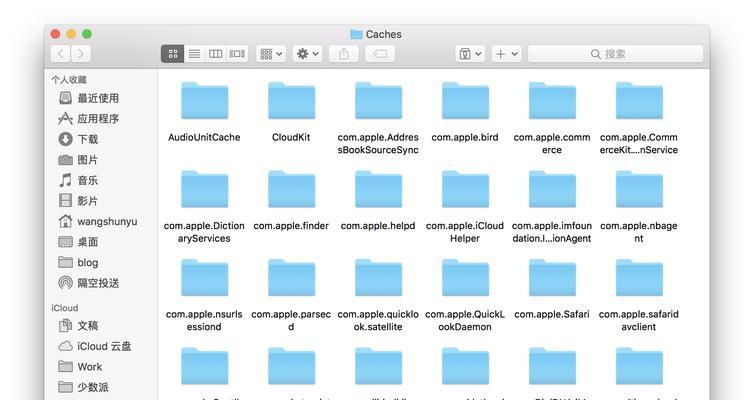Open the plus toolbar dropdown
This screenshot has height=400, width=754.
click(x=506, y=54)
